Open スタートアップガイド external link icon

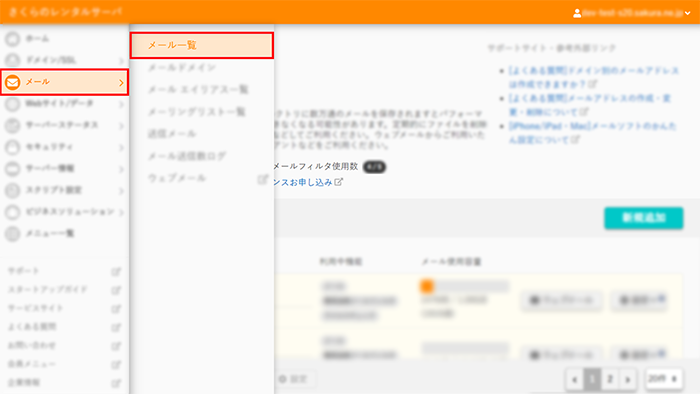click(116, 290)
